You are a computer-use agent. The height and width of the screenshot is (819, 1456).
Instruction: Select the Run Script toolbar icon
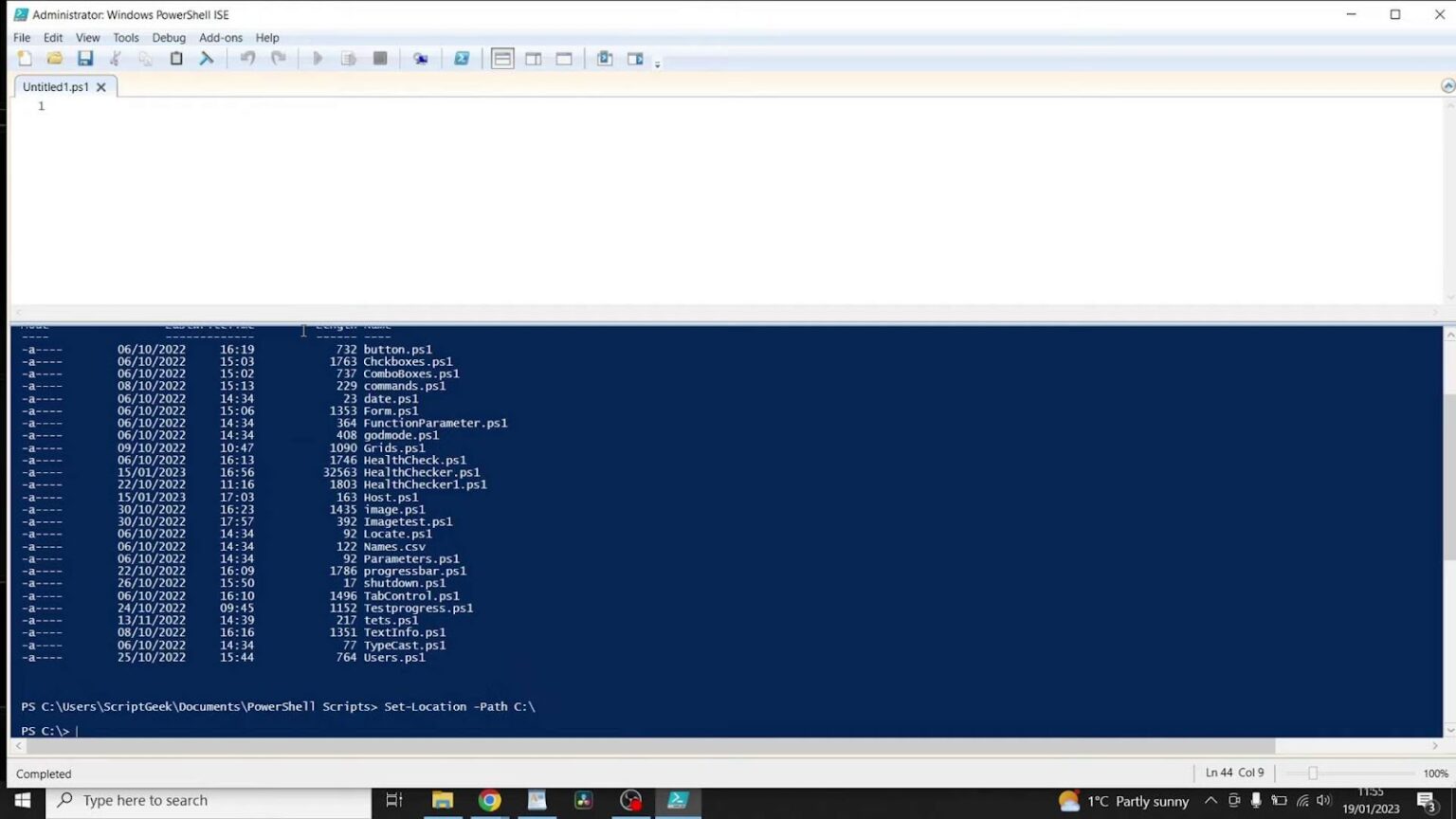coord(318,58)
